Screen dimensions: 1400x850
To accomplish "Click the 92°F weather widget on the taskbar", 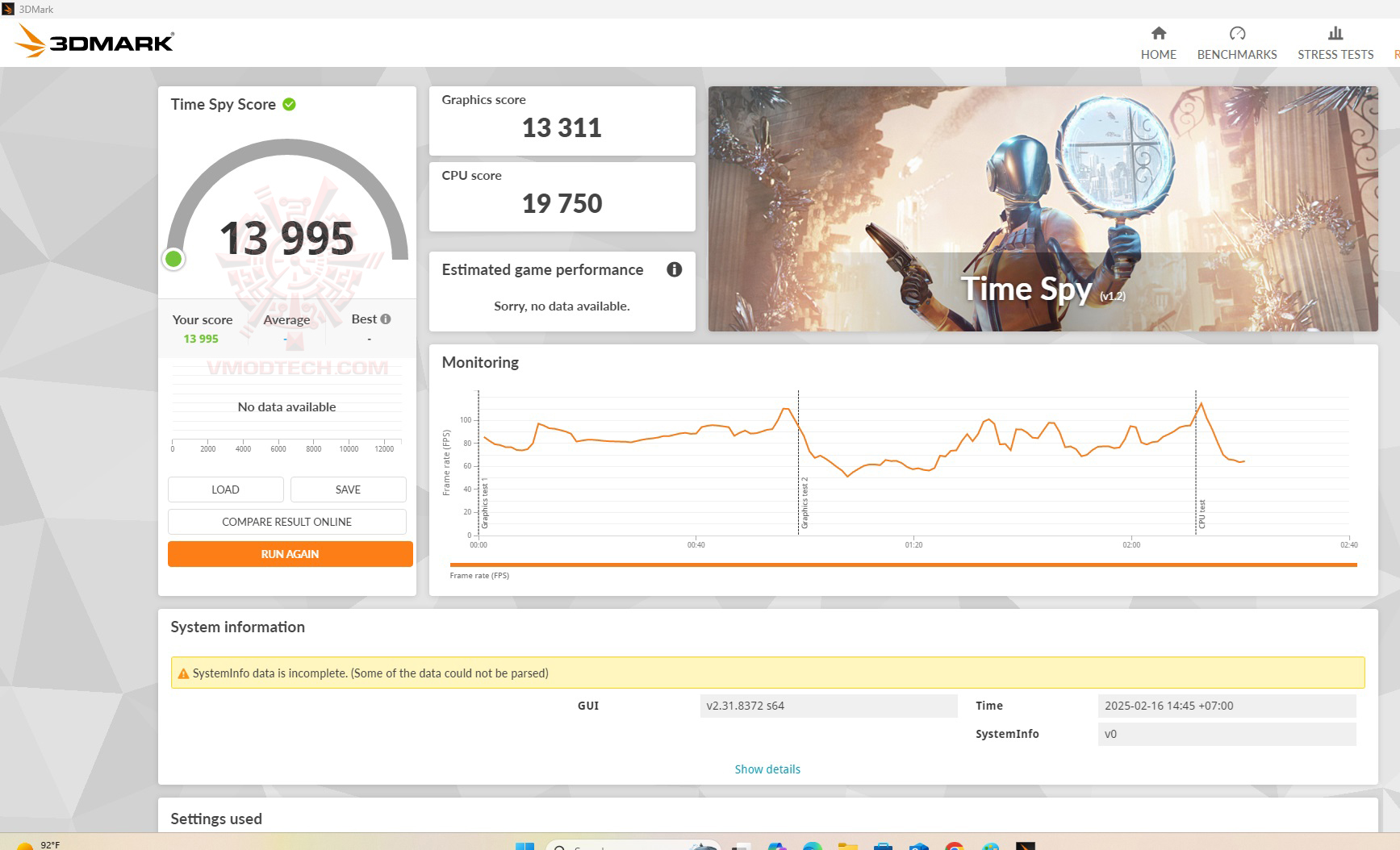I will pyautogui.click(x=38, y=845).
